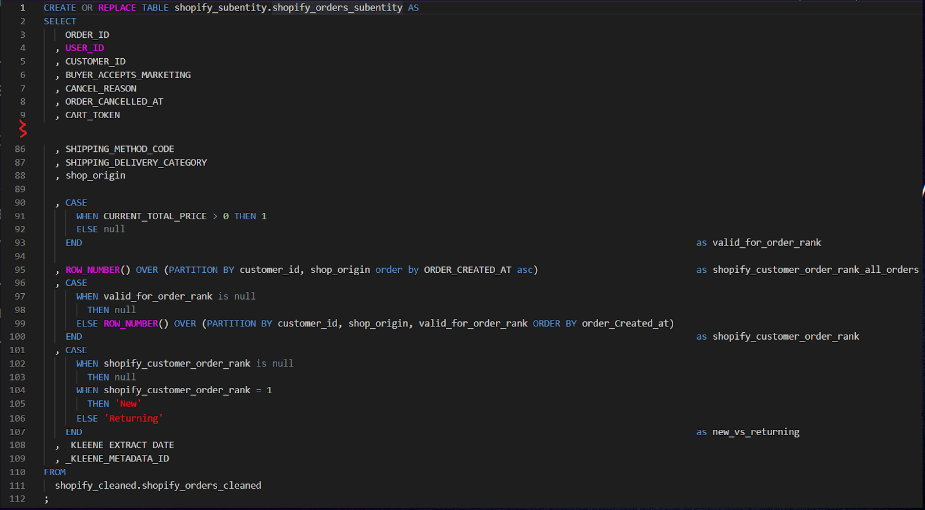The image size is (925, 510).
Task: Click alias shopify_customer_order_rank_all_orders
Action: pyautogui.click(x=815, y=270)
